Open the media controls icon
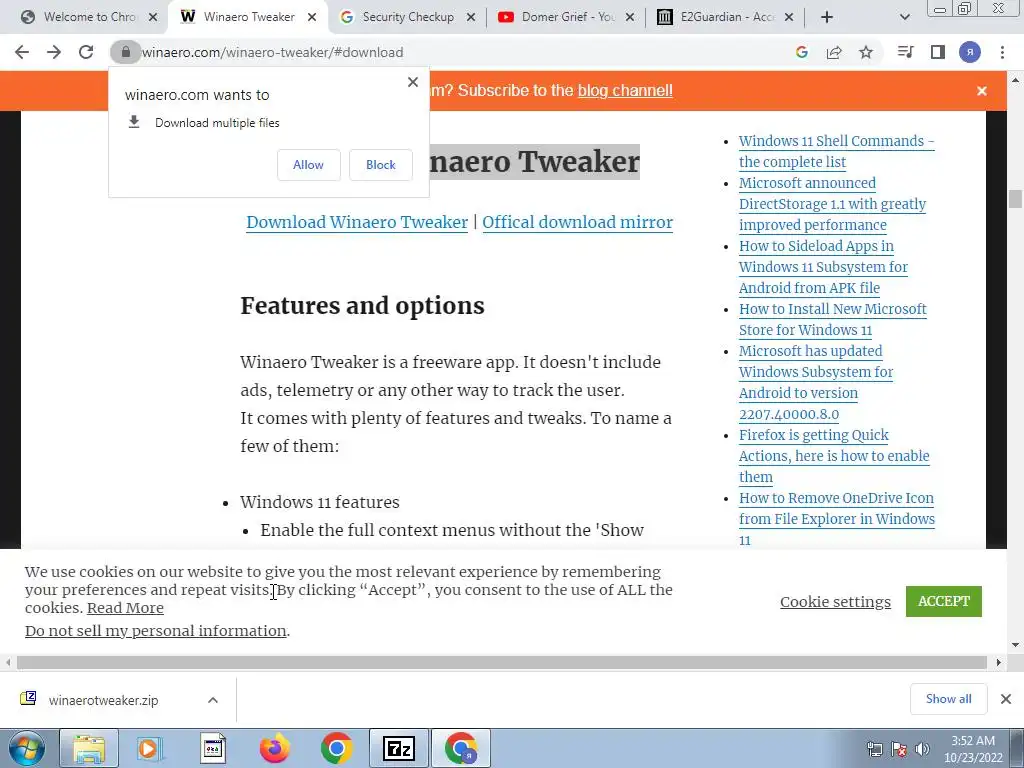This screenshot has height=768, width=1024. pos(905,52)
